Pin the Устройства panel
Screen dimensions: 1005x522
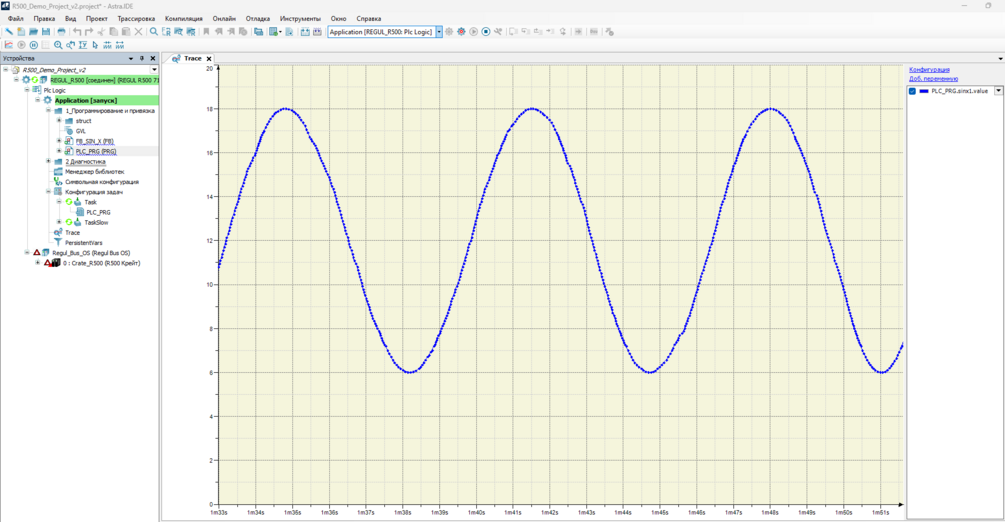(142, 58)
